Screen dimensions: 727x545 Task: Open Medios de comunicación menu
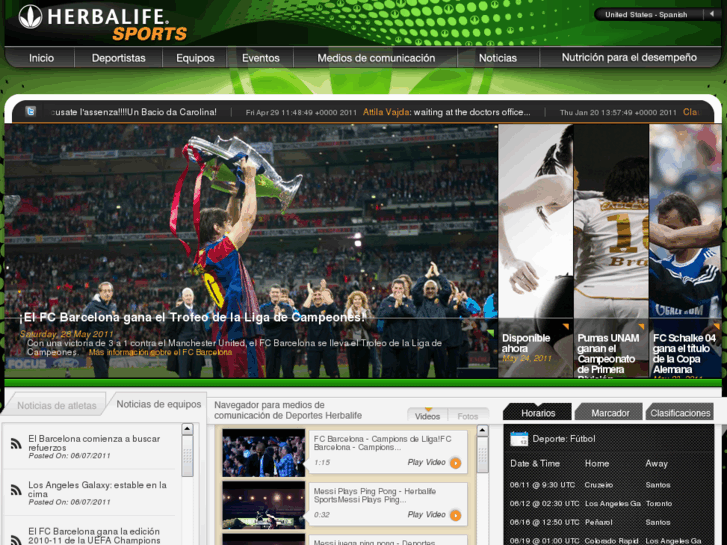click(376, 58)
